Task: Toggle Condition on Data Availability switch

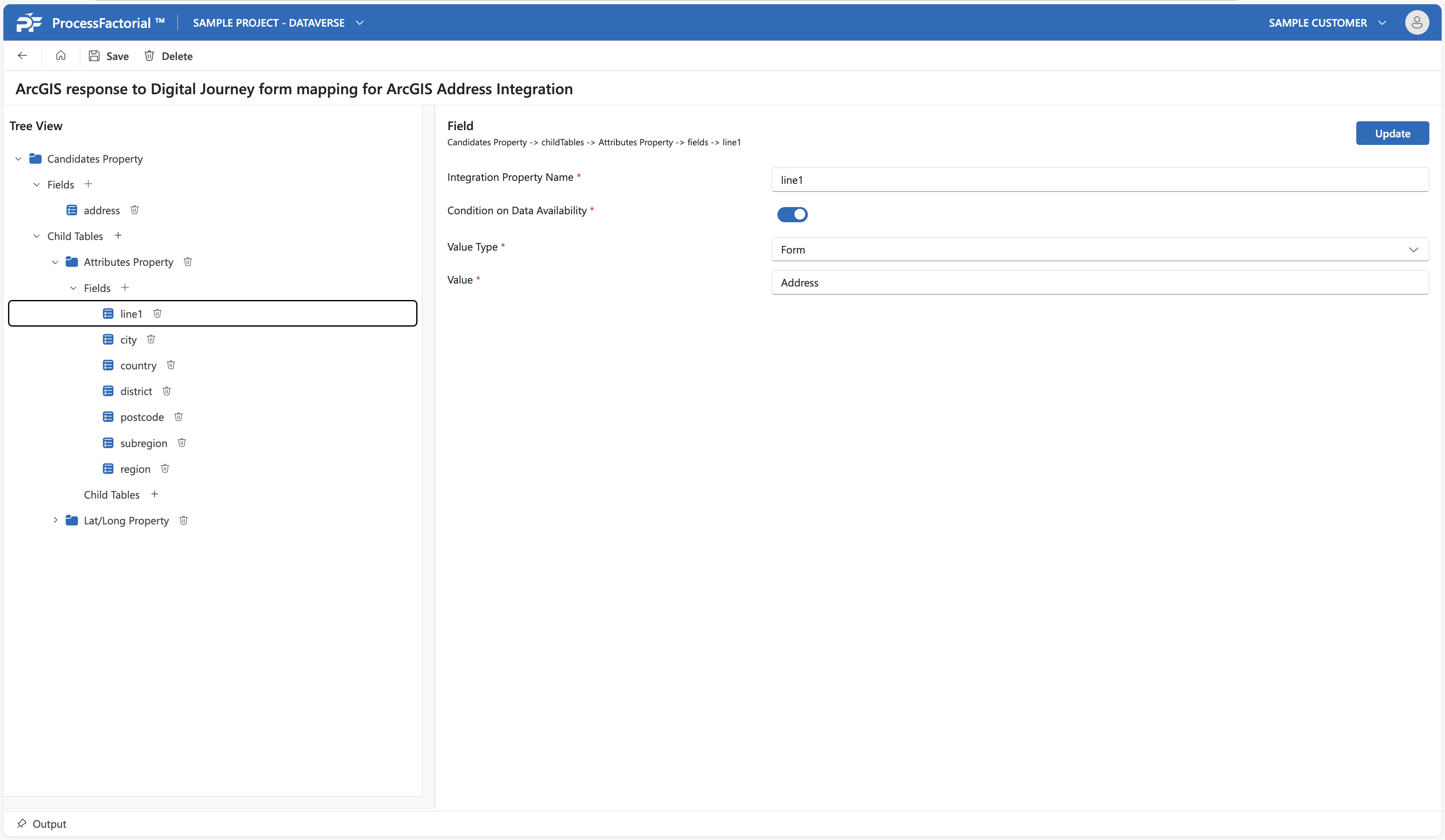Action: [x=792, y=215]
